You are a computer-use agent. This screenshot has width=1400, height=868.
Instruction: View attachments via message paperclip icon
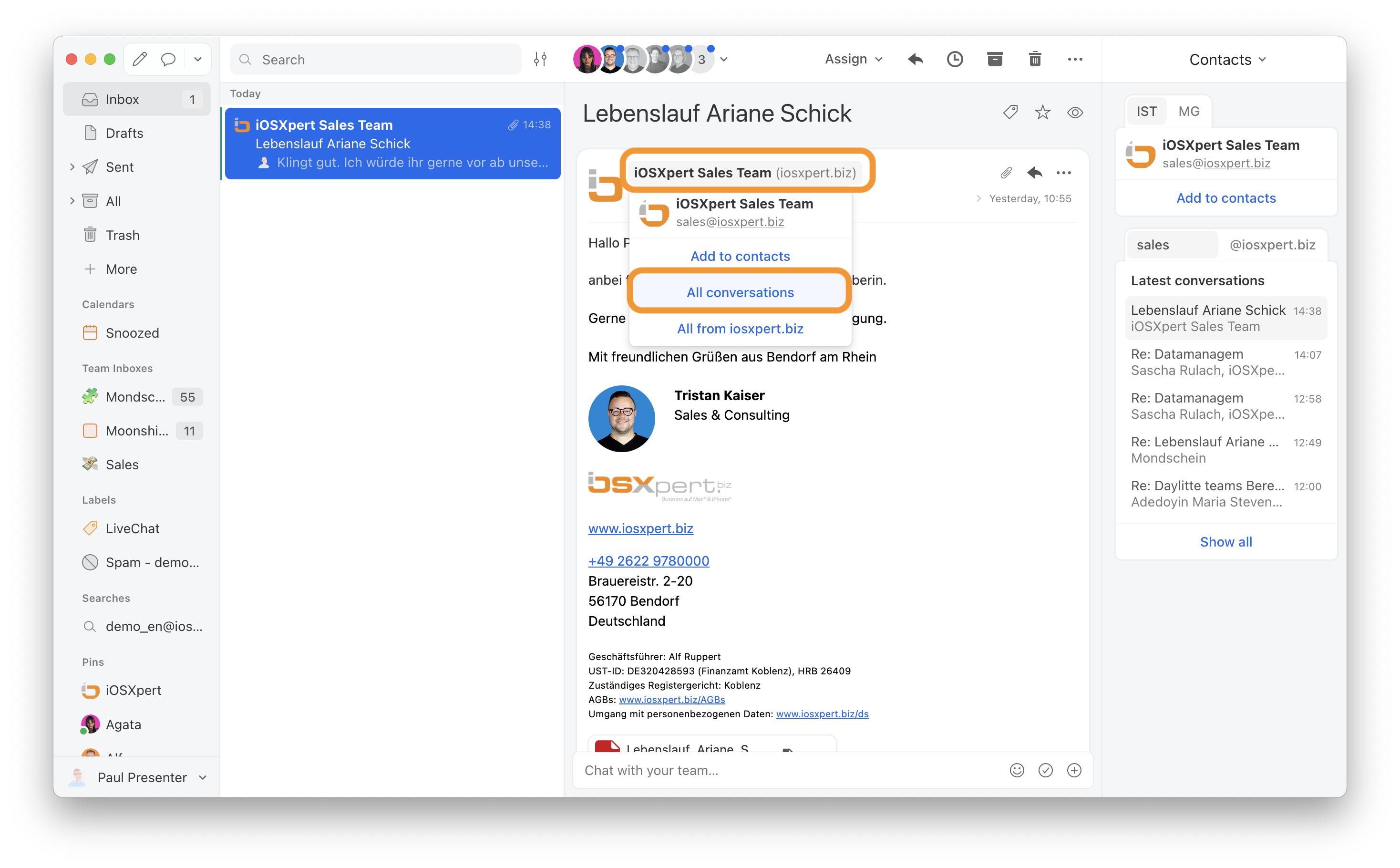1006,173
